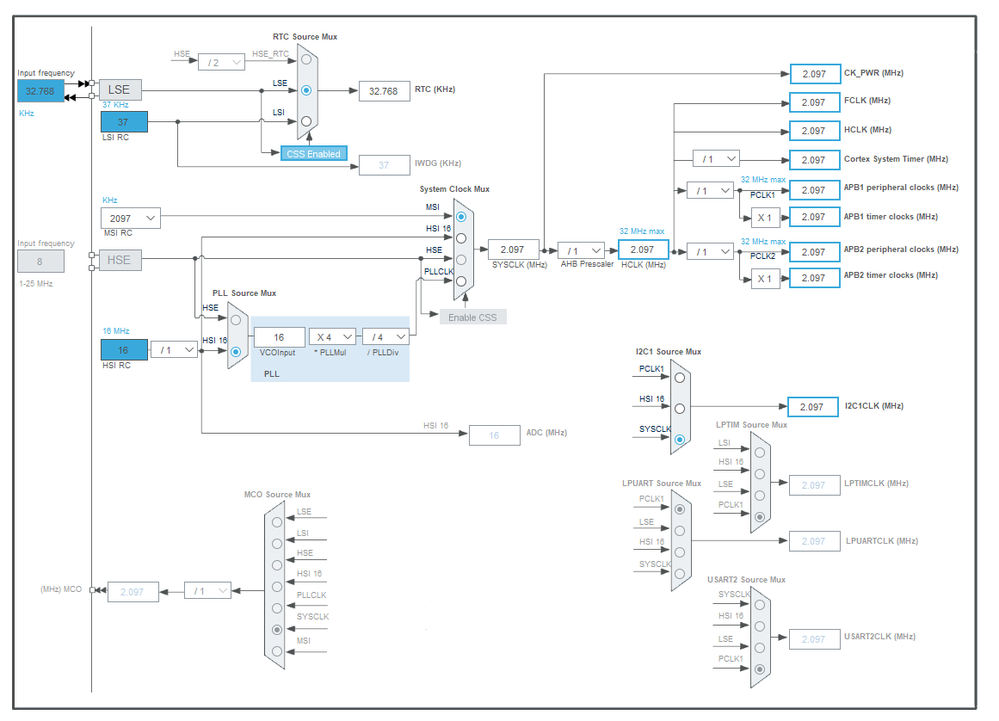The height and width of the screenshot is (721, 999).
Task: Click the APB2 peripheral clocks 2.097 box
Action: pyautogui.click(x=815, y=252)
